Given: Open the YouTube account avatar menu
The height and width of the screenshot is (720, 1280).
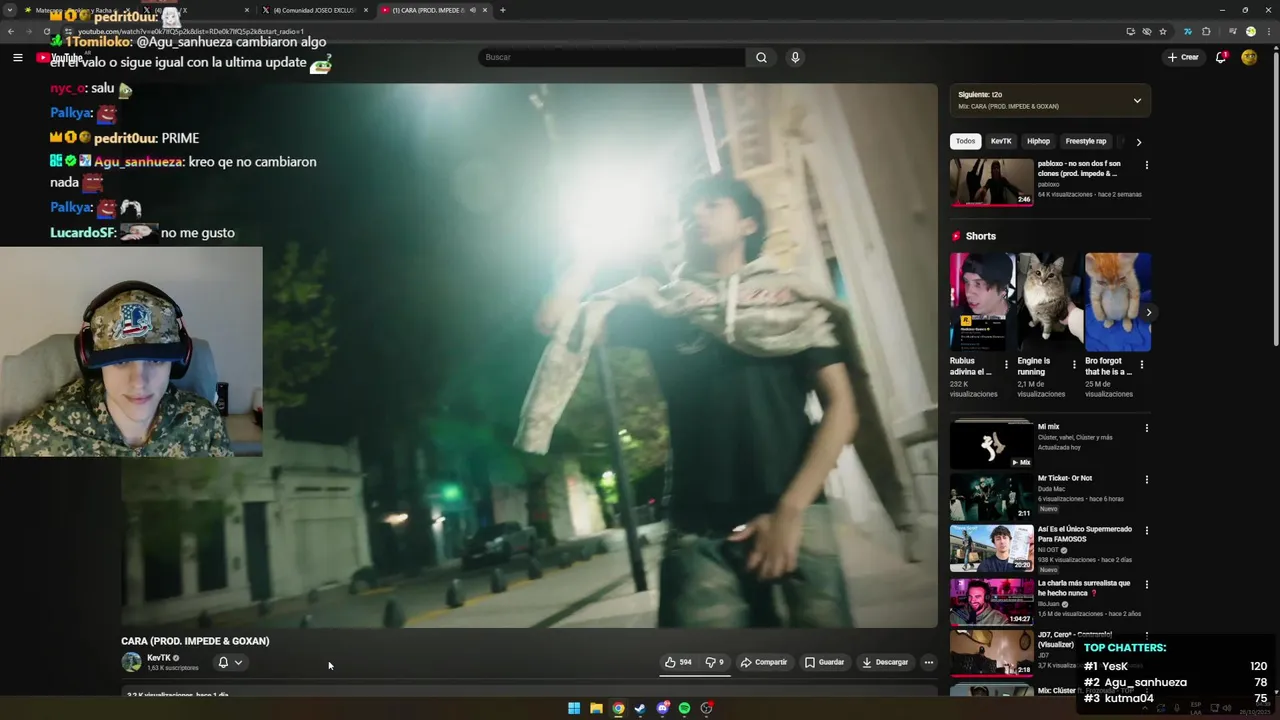Looking at the screenshot, I should 1249,57.
